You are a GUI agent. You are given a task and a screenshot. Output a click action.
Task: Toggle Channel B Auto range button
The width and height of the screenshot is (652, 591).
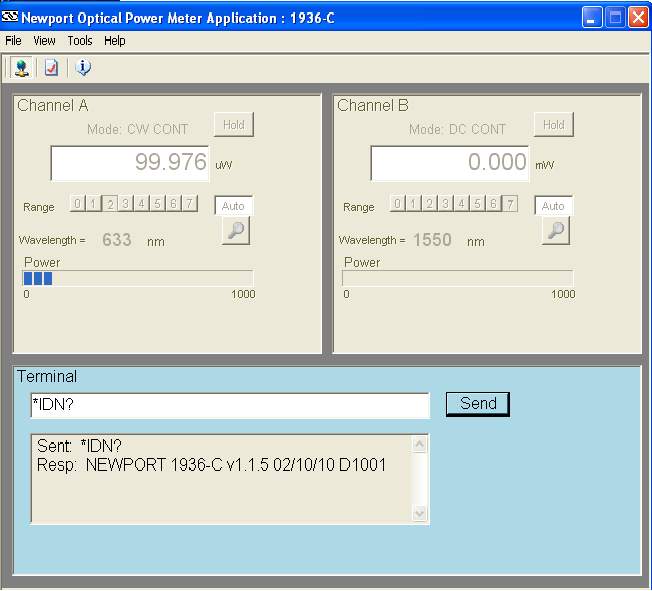coord(553,206)
